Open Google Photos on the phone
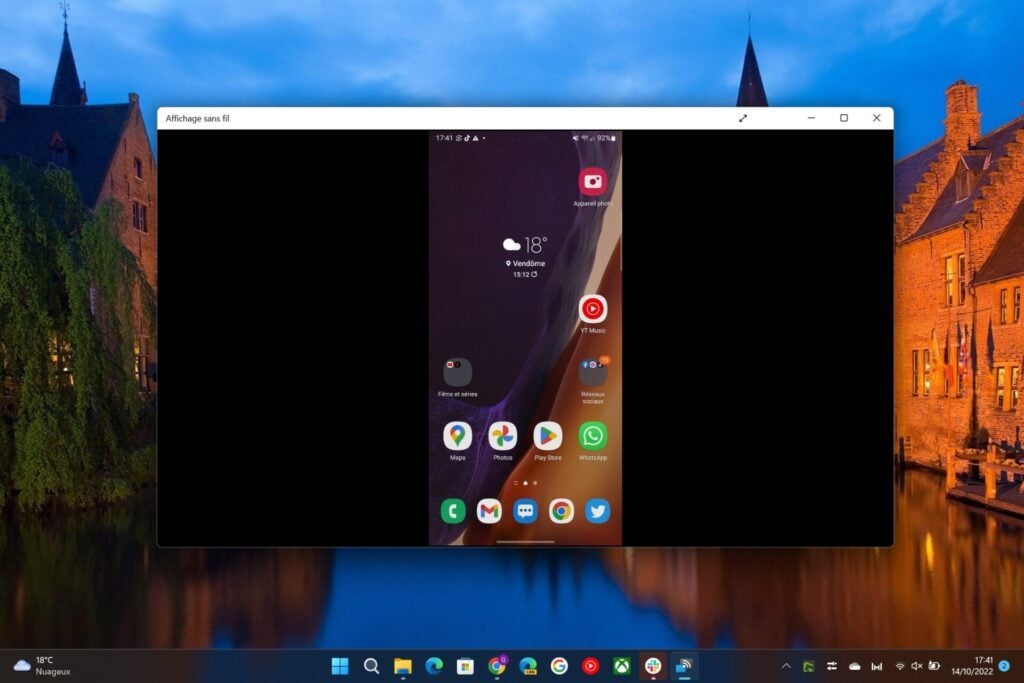The image size is (1024, 683). [x=502, y=436]
